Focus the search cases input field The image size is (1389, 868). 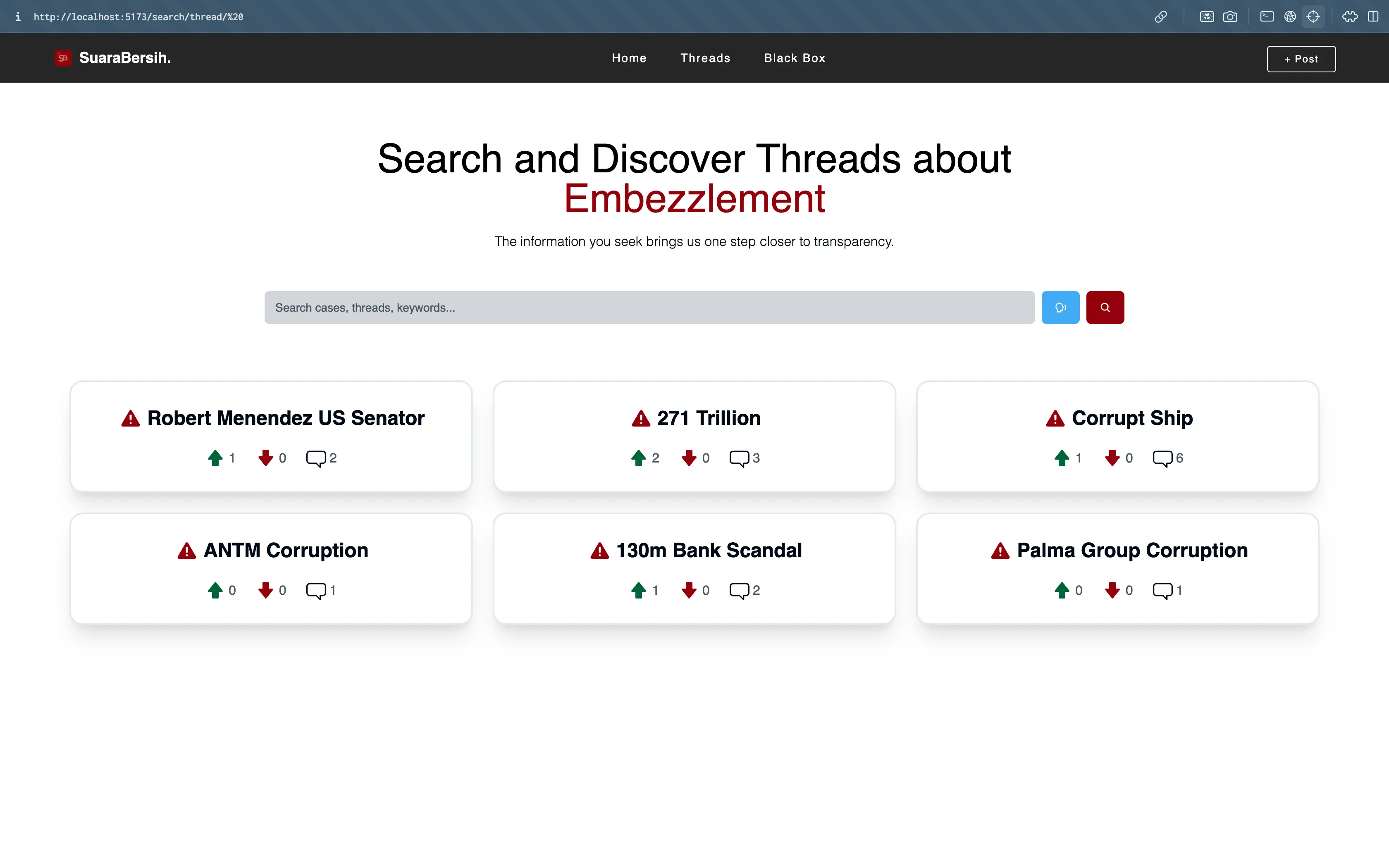649,308
